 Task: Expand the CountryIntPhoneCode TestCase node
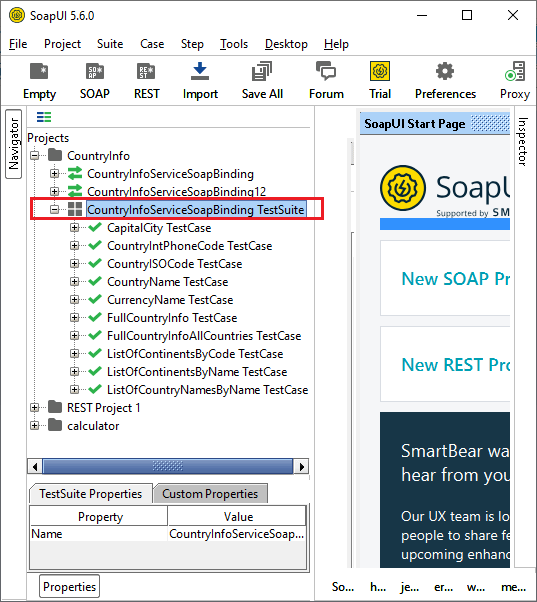74,245
